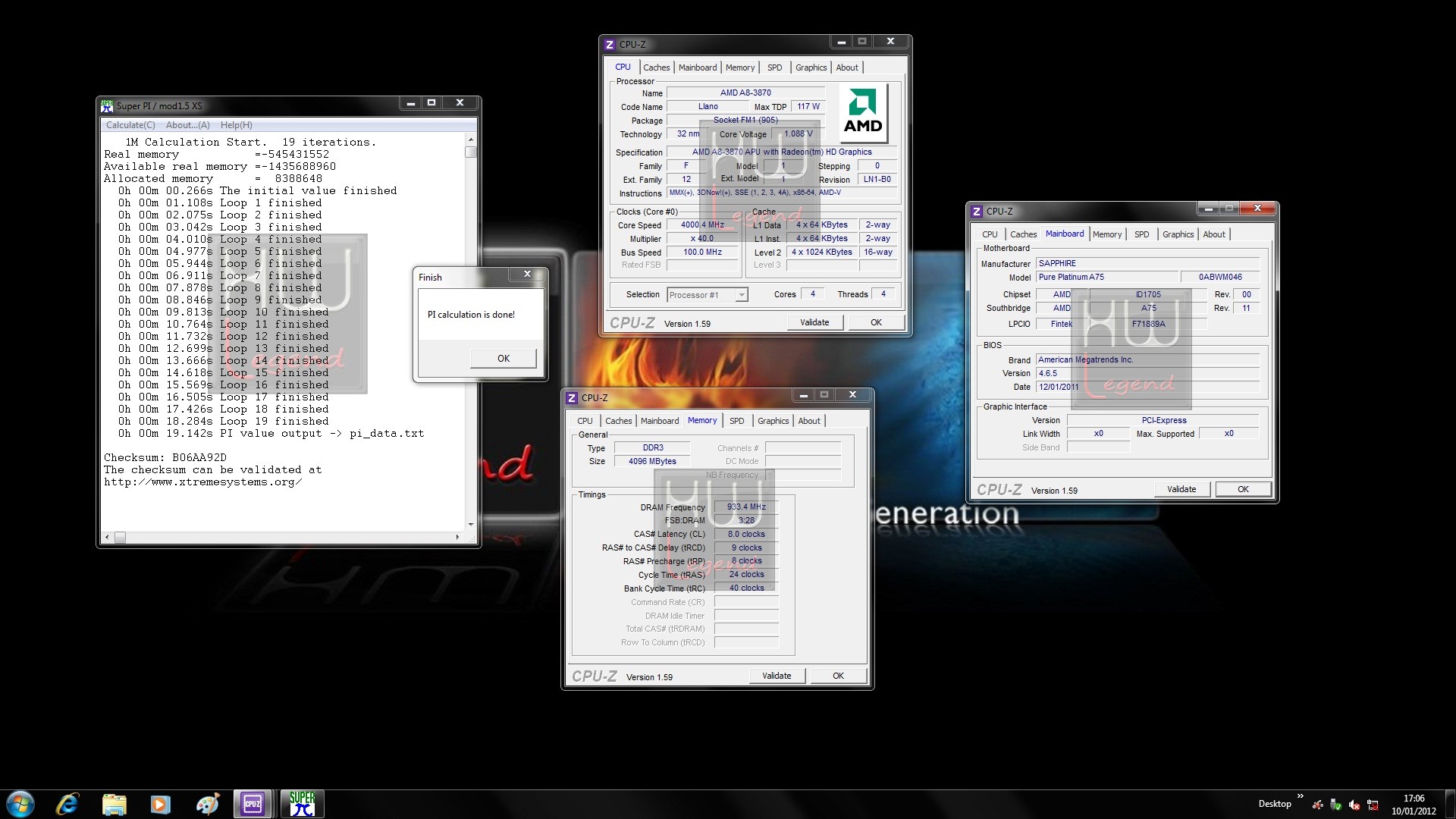Open Windows Explorer folder taskbar icon
The width and height of the screenshot is (1456, 819).
coord(114,804)
